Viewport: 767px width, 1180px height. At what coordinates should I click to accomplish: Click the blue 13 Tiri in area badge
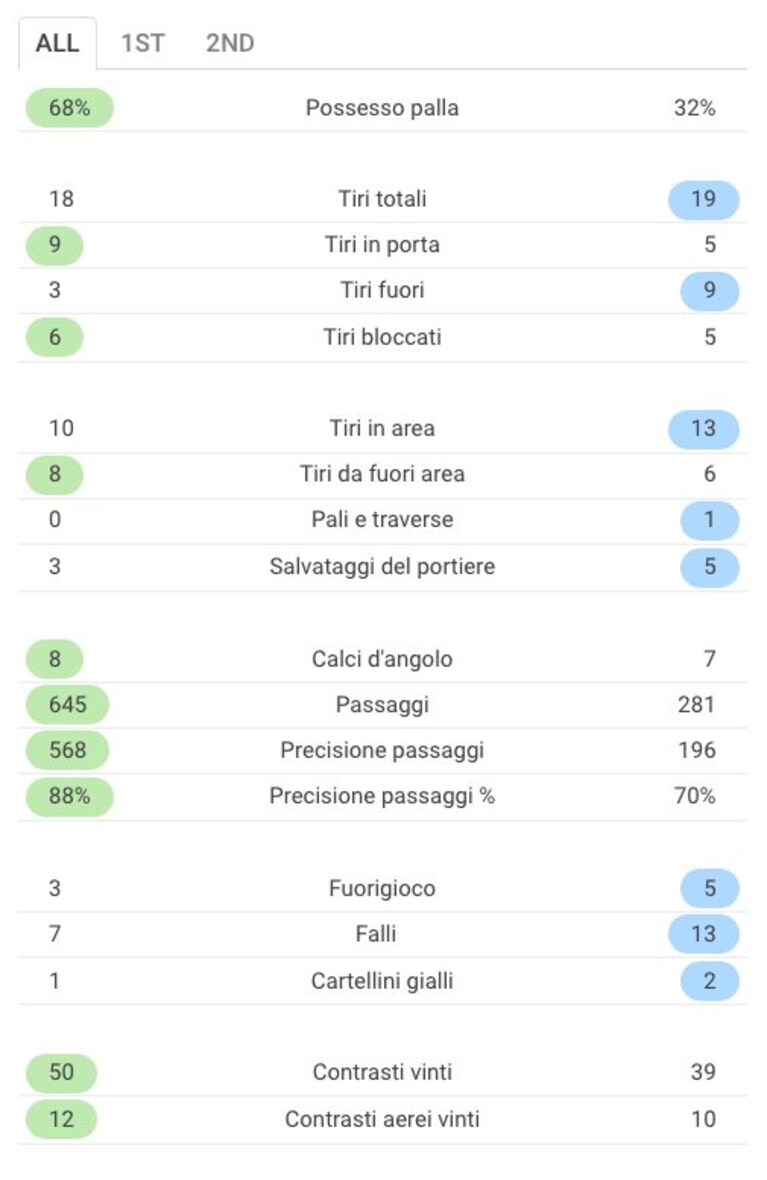tap(704, 429)
